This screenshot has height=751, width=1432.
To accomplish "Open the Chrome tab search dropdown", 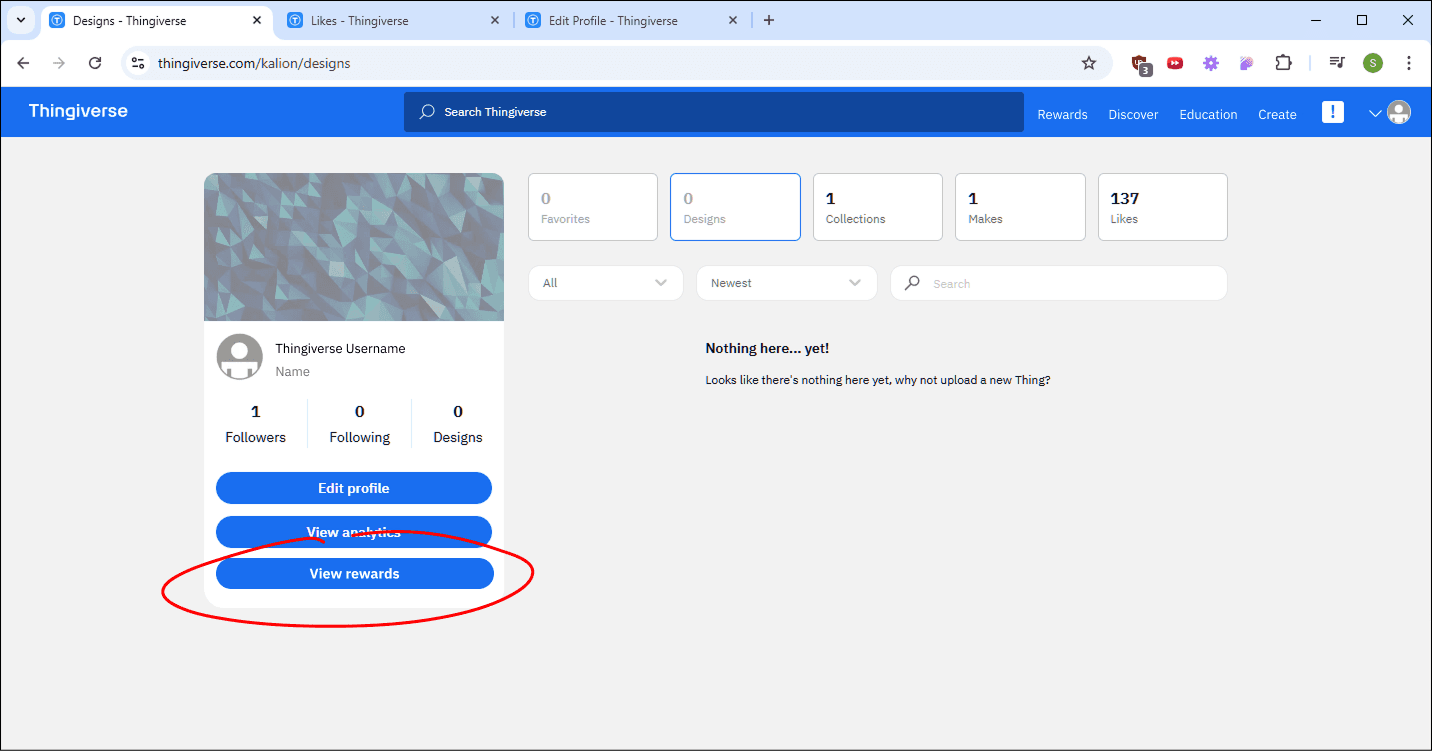I will (20, 20).
